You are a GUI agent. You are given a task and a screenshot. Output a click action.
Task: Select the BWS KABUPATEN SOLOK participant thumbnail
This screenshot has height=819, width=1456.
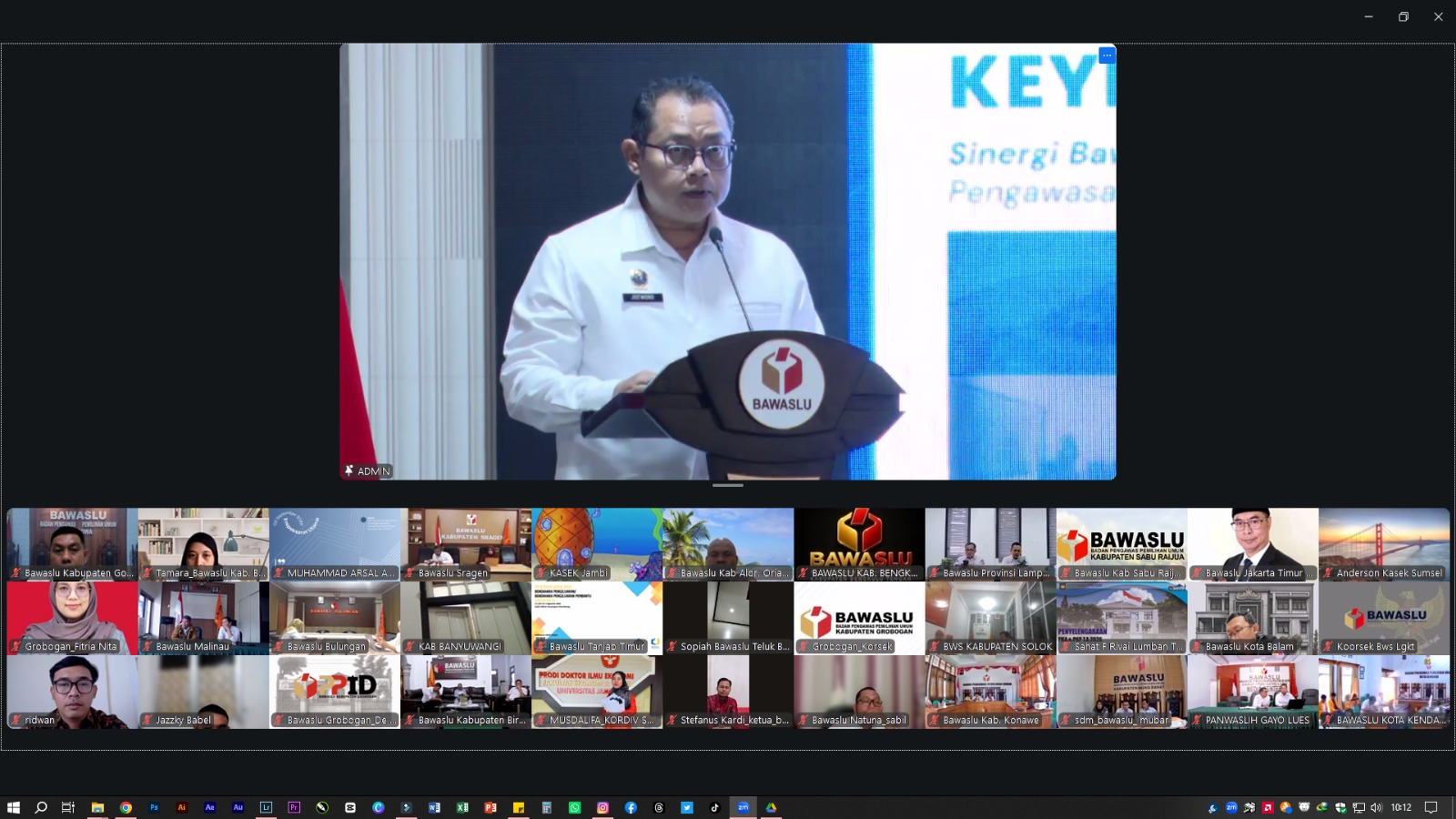click(991, 618)
